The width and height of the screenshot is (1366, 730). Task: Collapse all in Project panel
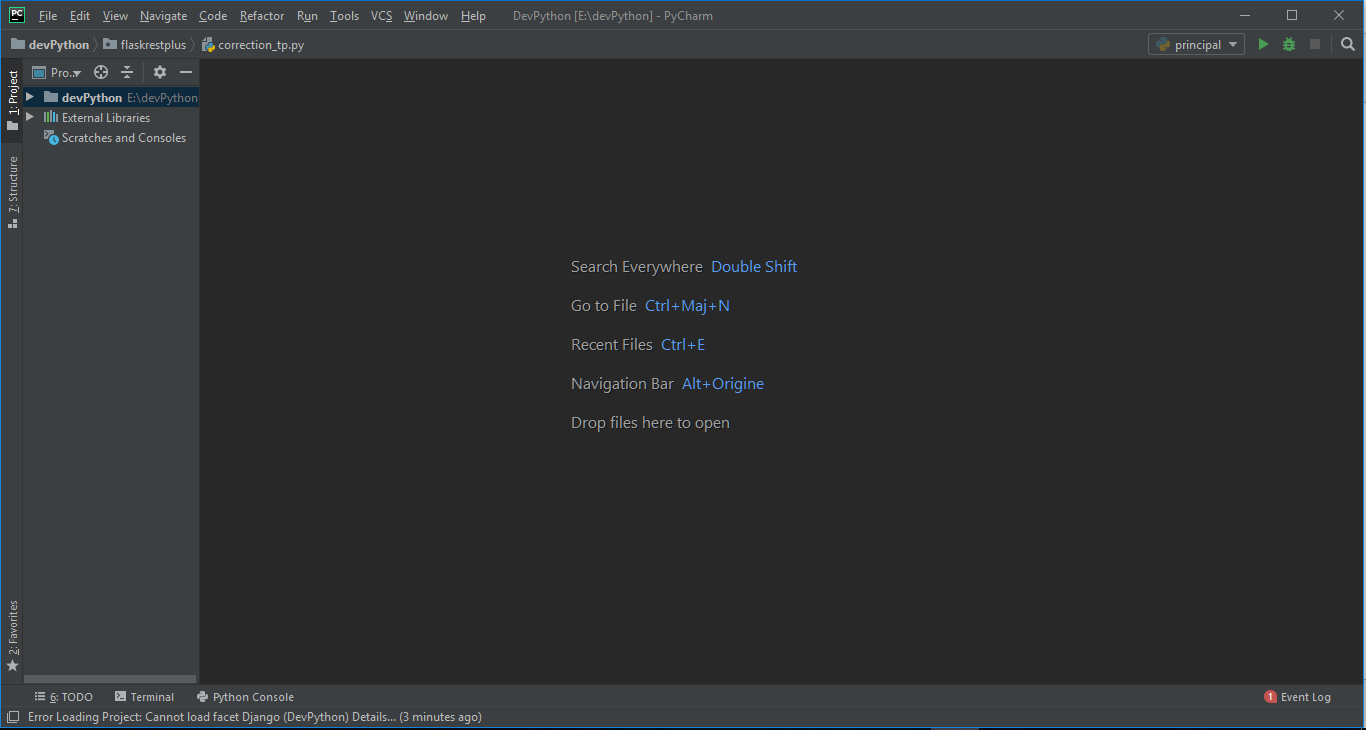point(127,72)
